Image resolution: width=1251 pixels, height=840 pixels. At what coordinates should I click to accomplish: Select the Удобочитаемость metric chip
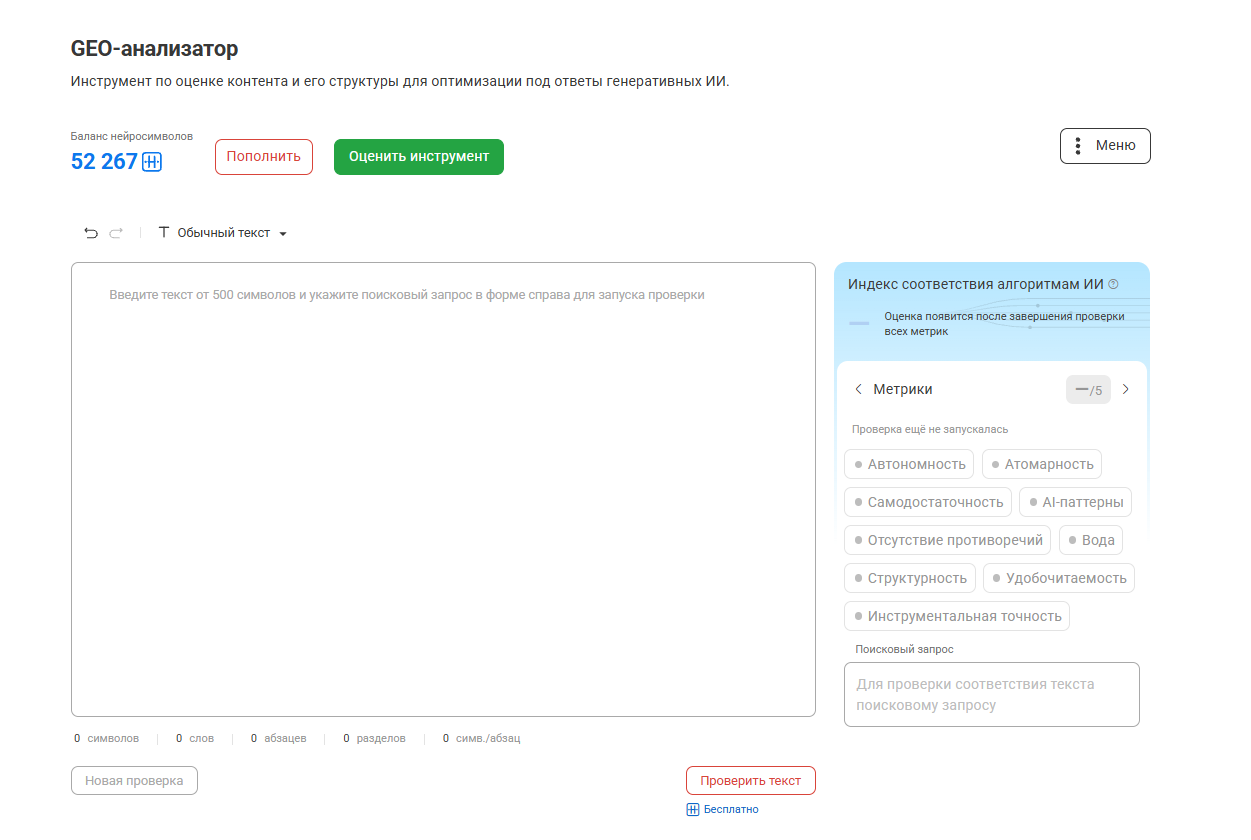(1059, 578)
